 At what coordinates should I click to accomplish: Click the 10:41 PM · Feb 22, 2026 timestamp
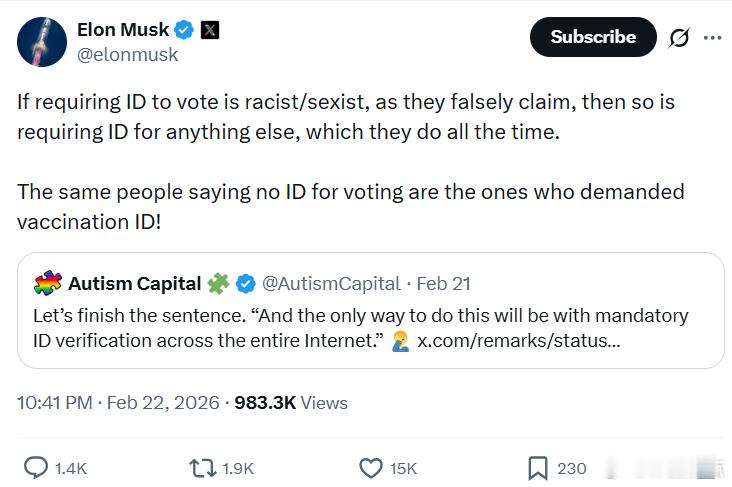119,403
